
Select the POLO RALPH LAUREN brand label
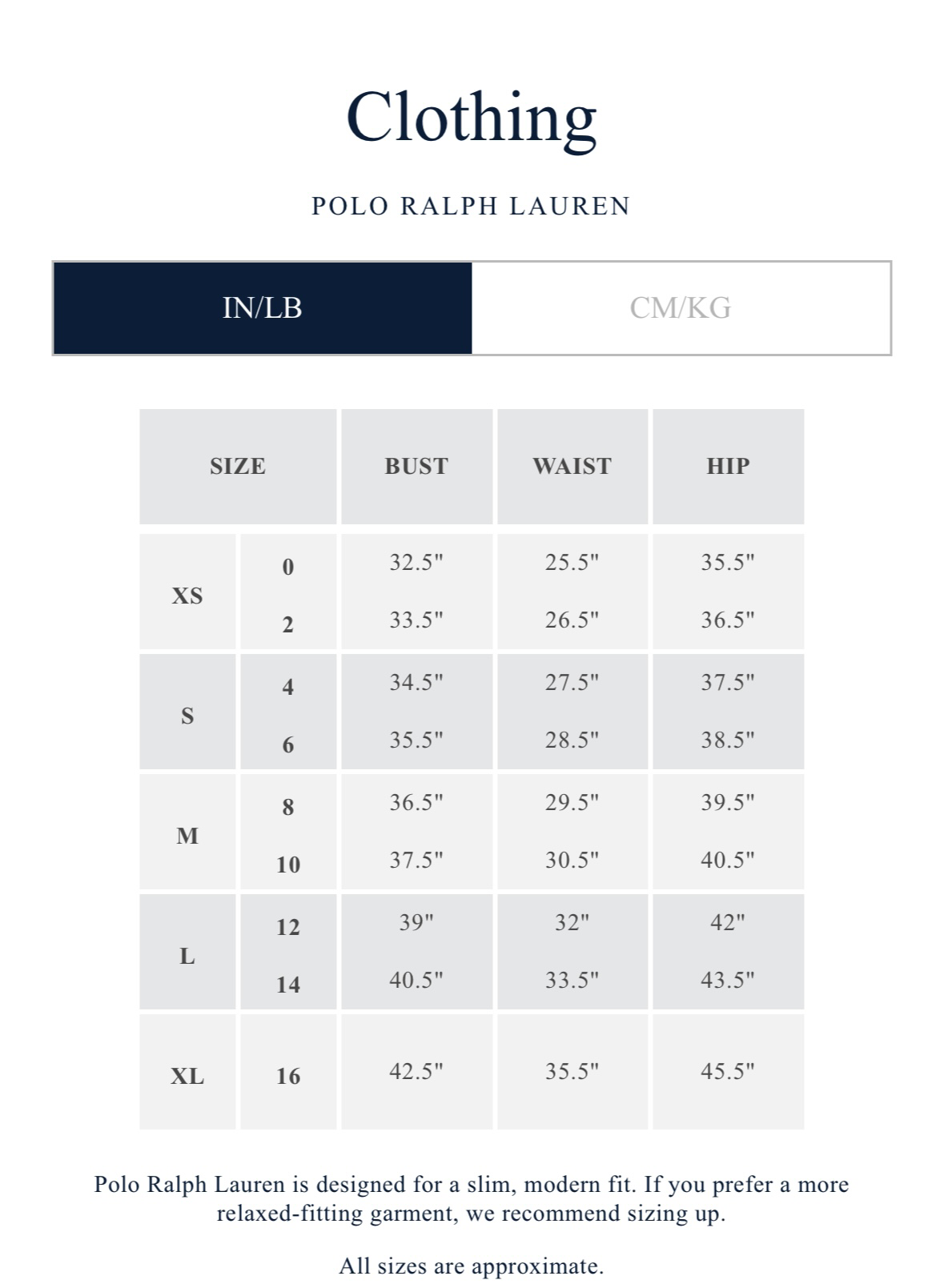pos(472,207)
